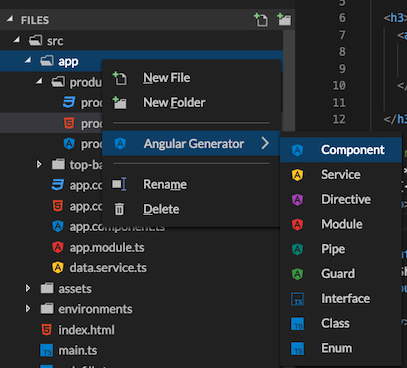This screenshot has width=407, height=368.
Task: Click editor line number 6
Action: [x=342, y=18]
